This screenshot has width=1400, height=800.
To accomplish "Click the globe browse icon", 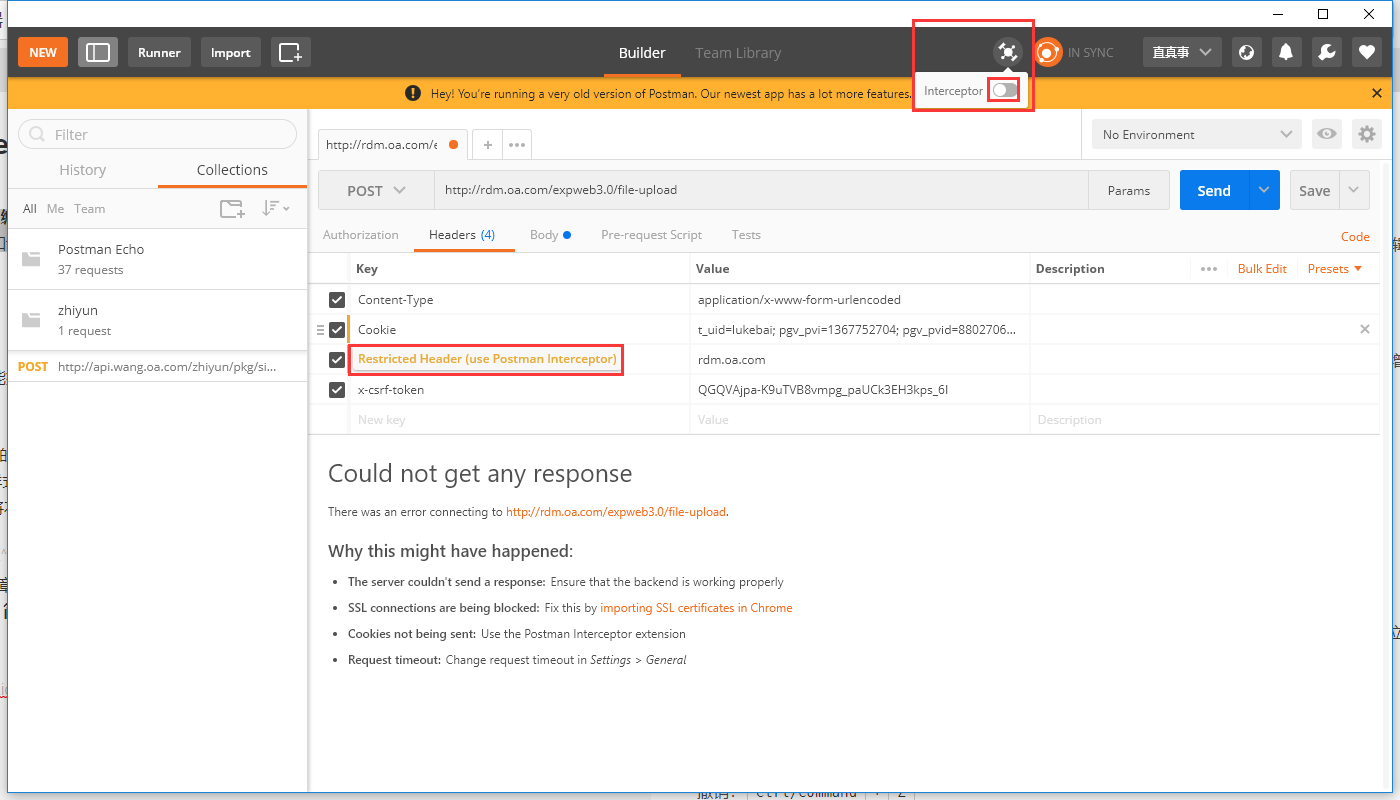I will pos(1246,53).
